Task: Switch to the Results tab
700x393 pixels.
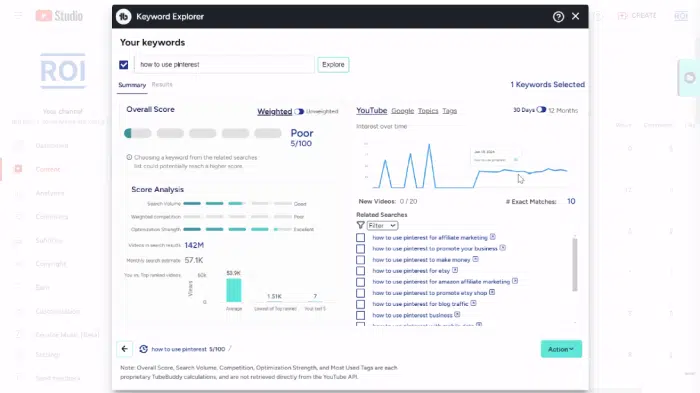Action: point(162,84)
